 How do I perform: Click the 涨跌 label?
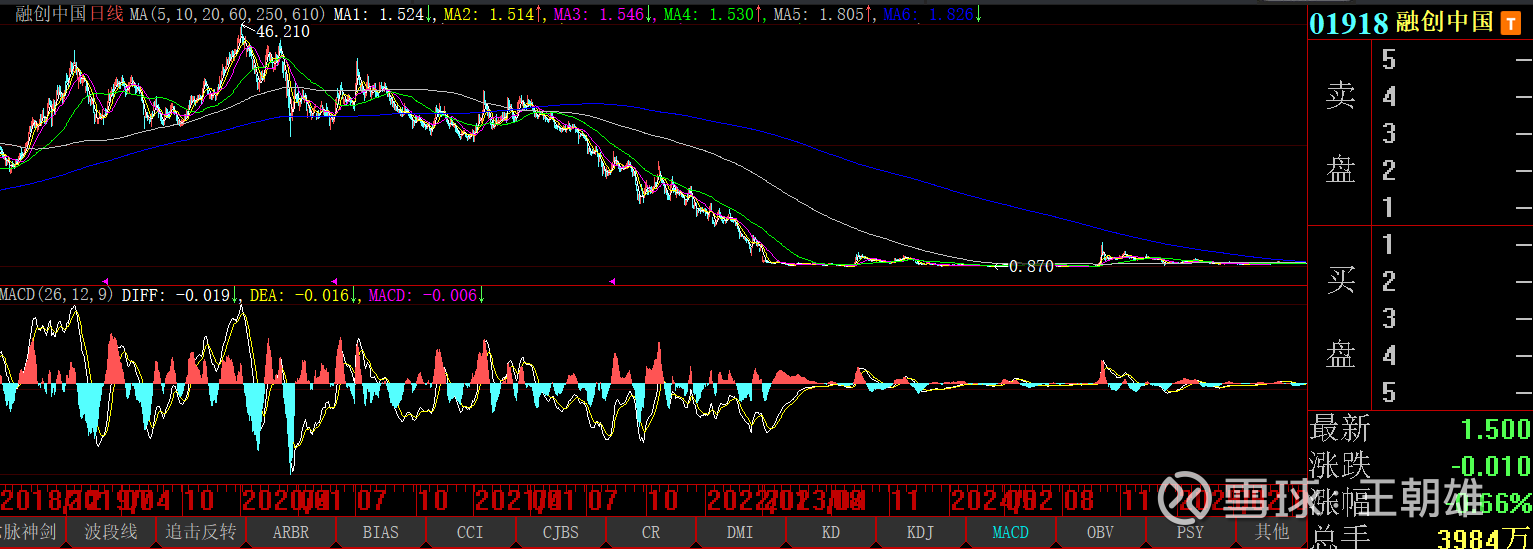click(x=1340, y=466)
